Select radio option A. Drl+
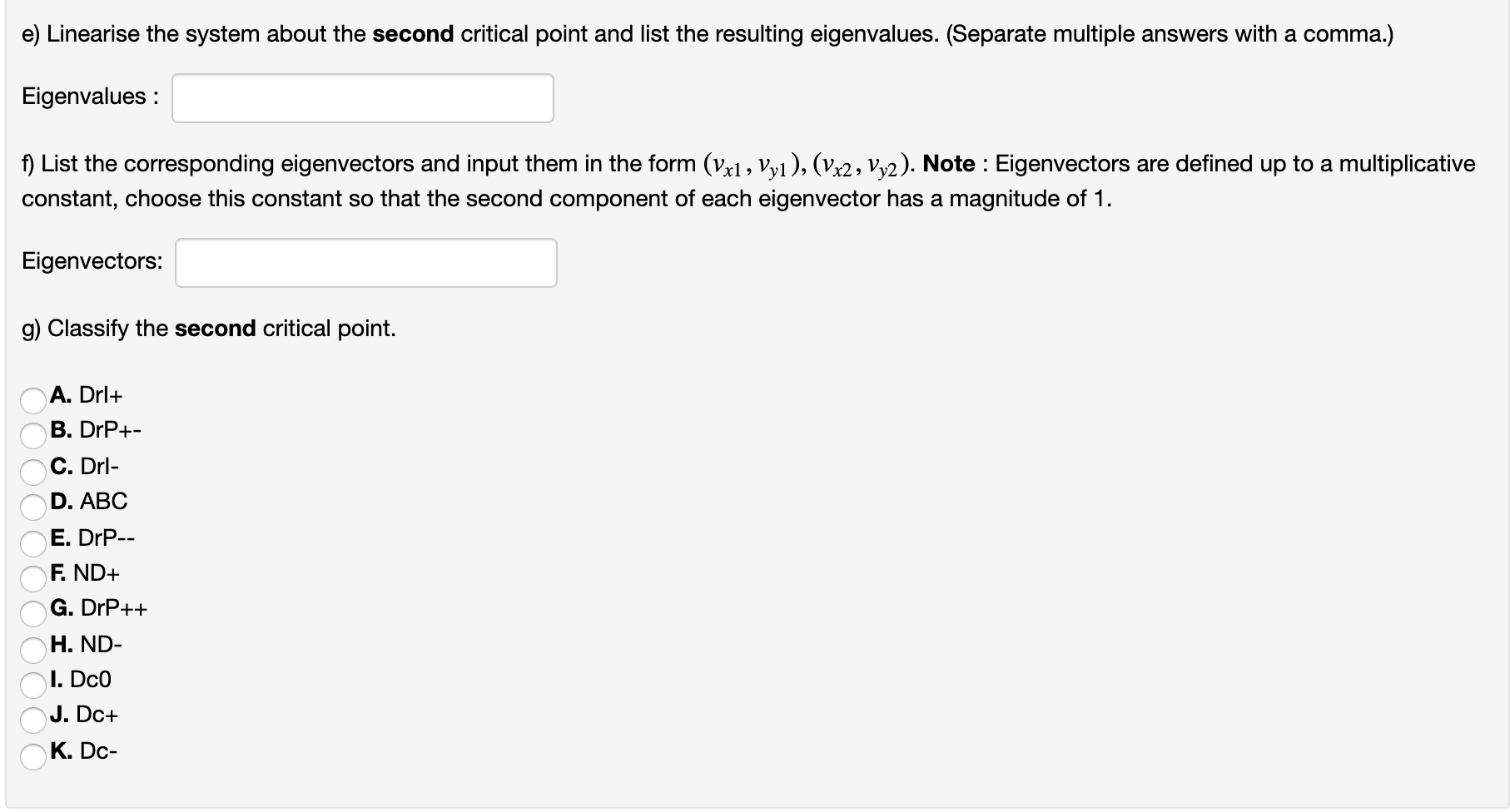This screenshot has width=1510, height=812. [x=32, y=400]
